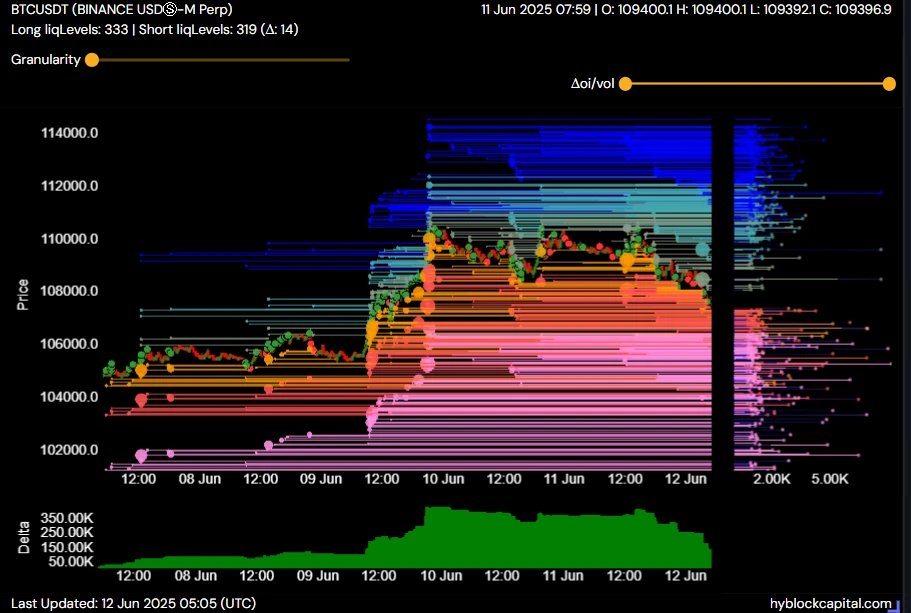Click the 5.00K histogram axis label

[x=830, y=479]
